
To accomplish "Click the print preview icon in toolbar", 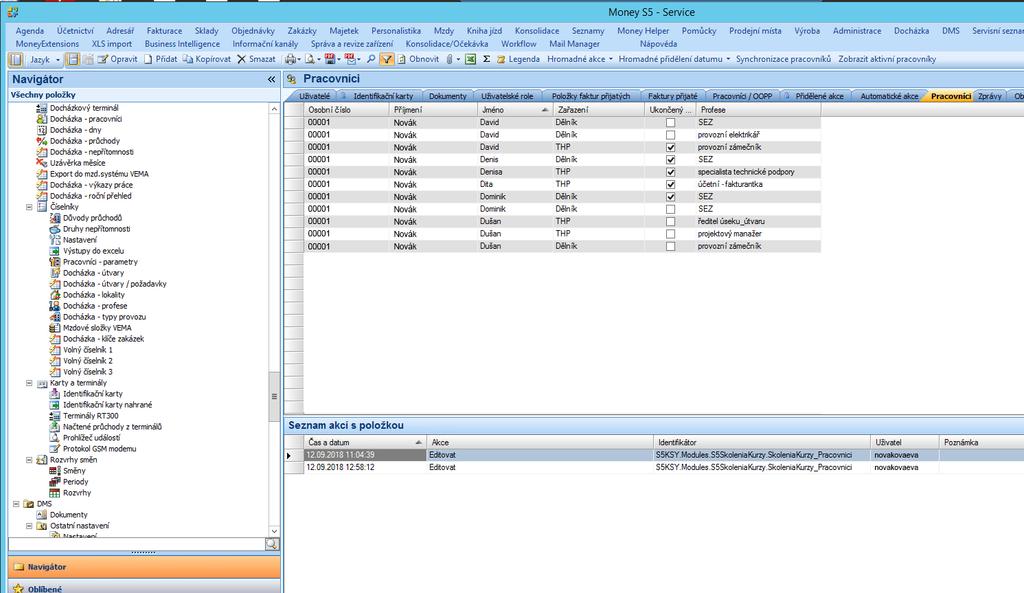I will point(310,59).
